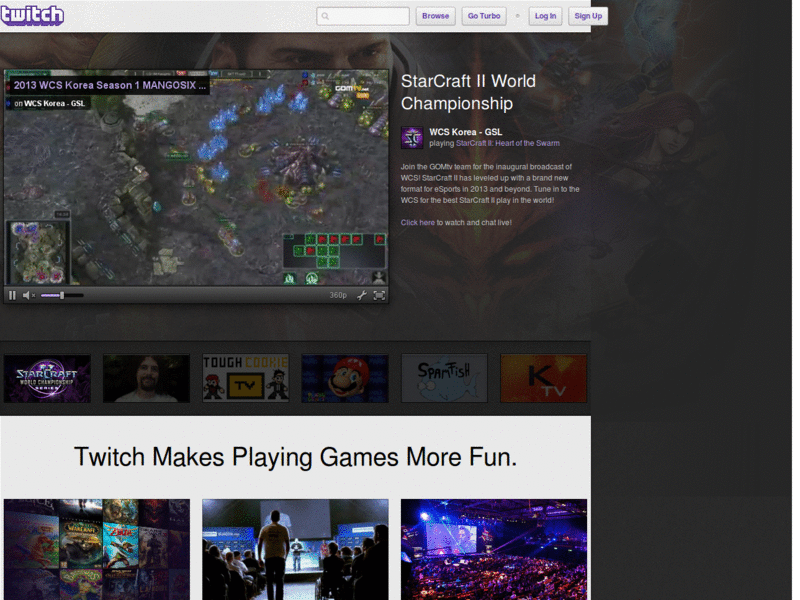800x600 pixels.
Task: Click the WCS Korea - GSL channel avatar
Action: (412, 138)
